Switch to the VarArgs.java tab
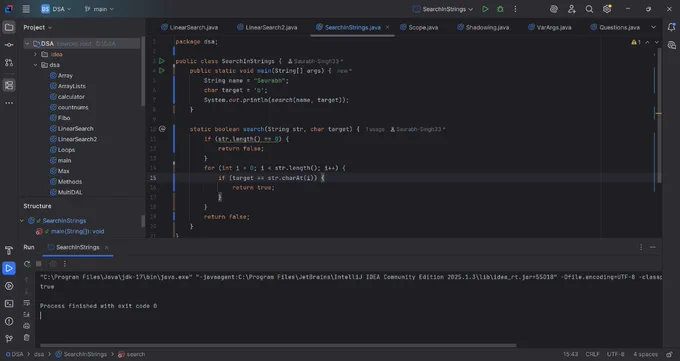 (549, 27)
